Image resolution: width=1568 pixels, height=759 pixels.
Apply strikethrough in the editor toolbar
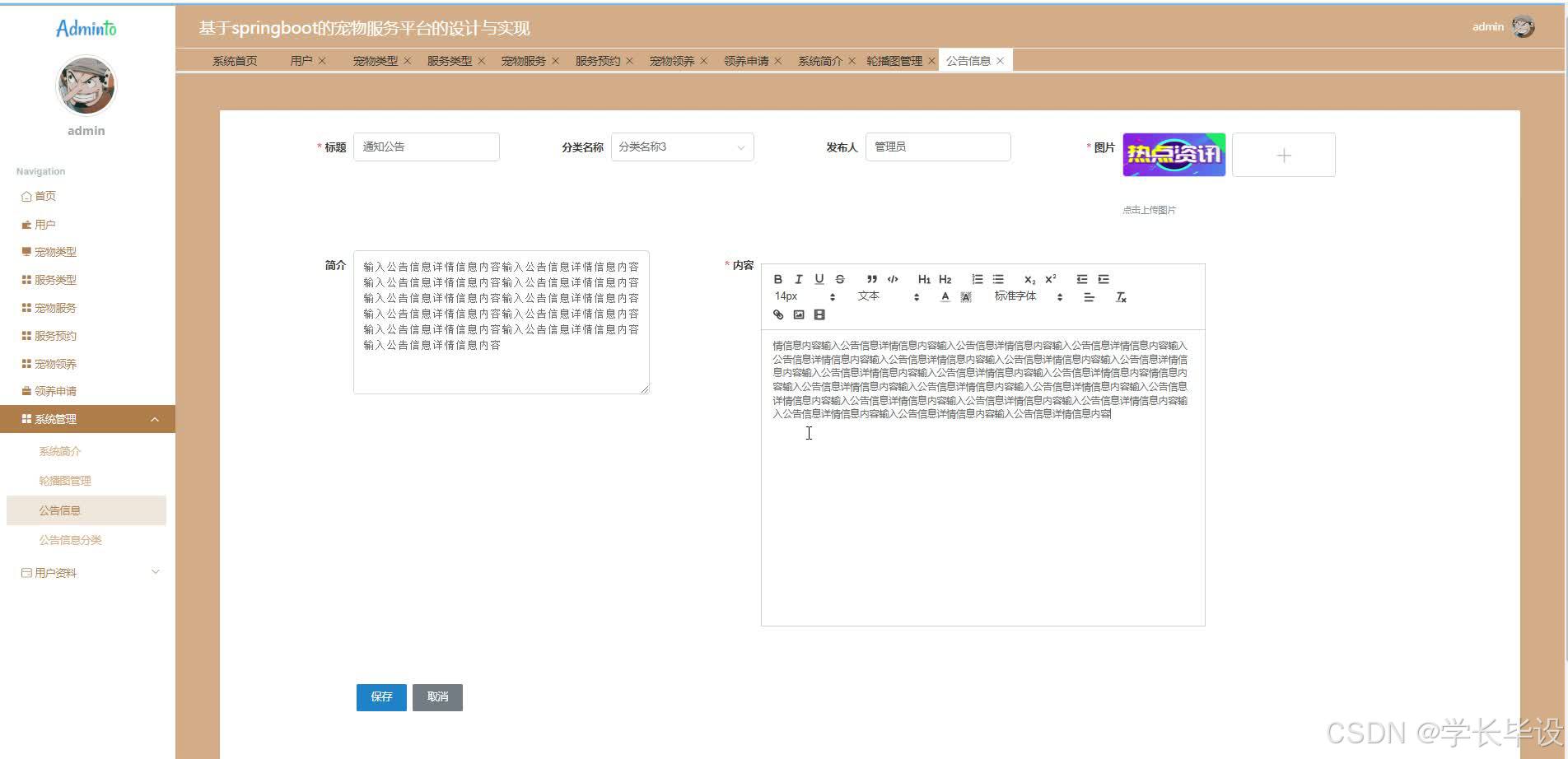tap(840, 279)
